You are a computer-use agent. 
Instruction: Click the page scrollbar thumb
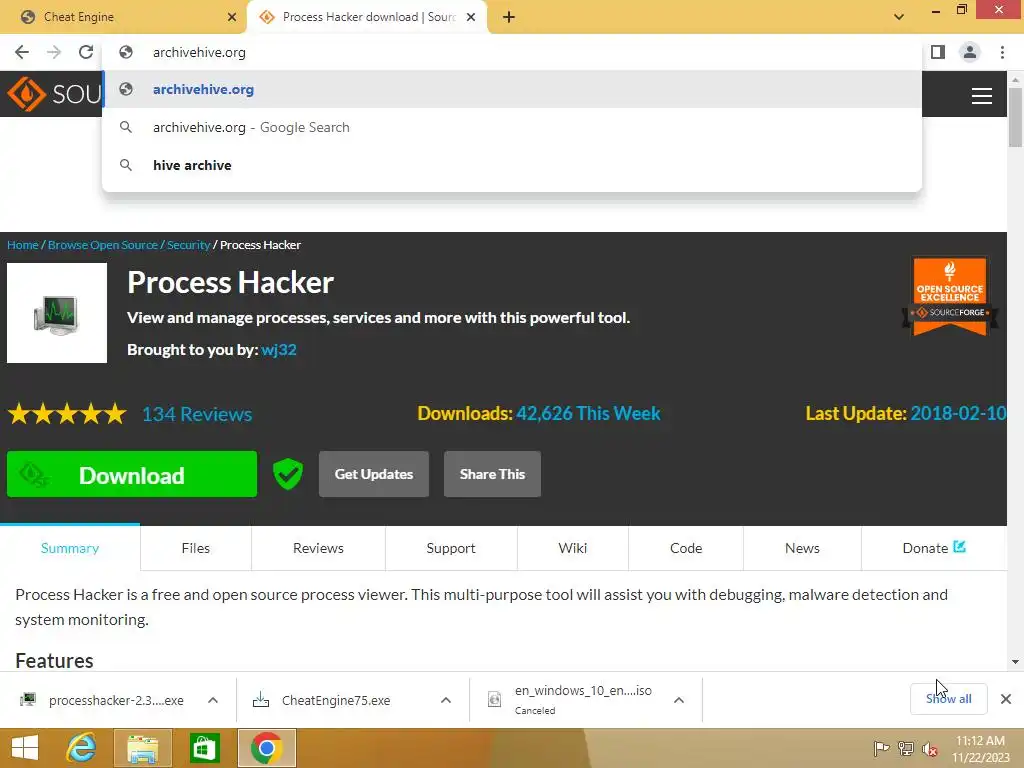(1015, 118)
